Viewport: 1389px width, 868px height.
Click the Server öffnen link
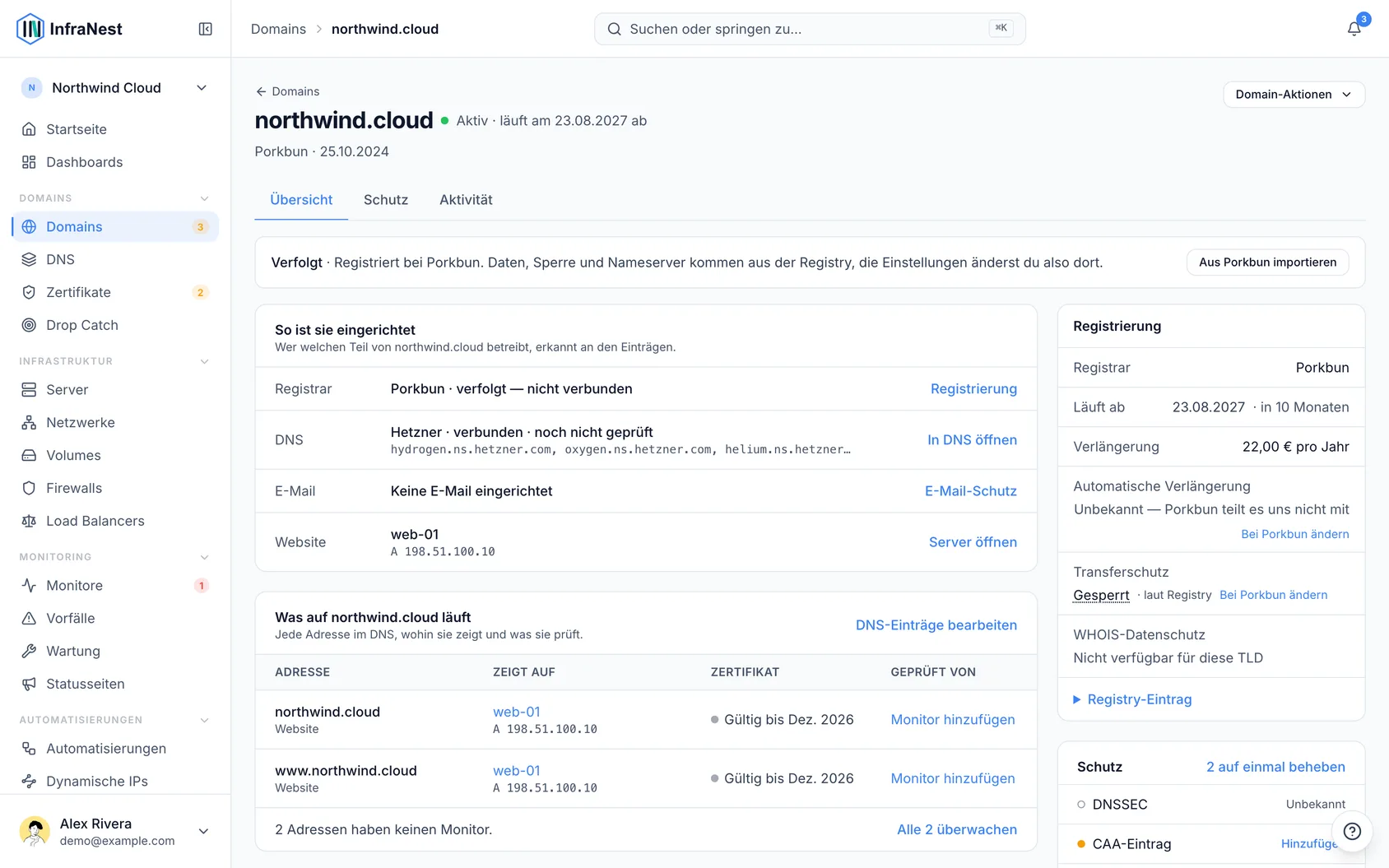[x=973, y=542]
